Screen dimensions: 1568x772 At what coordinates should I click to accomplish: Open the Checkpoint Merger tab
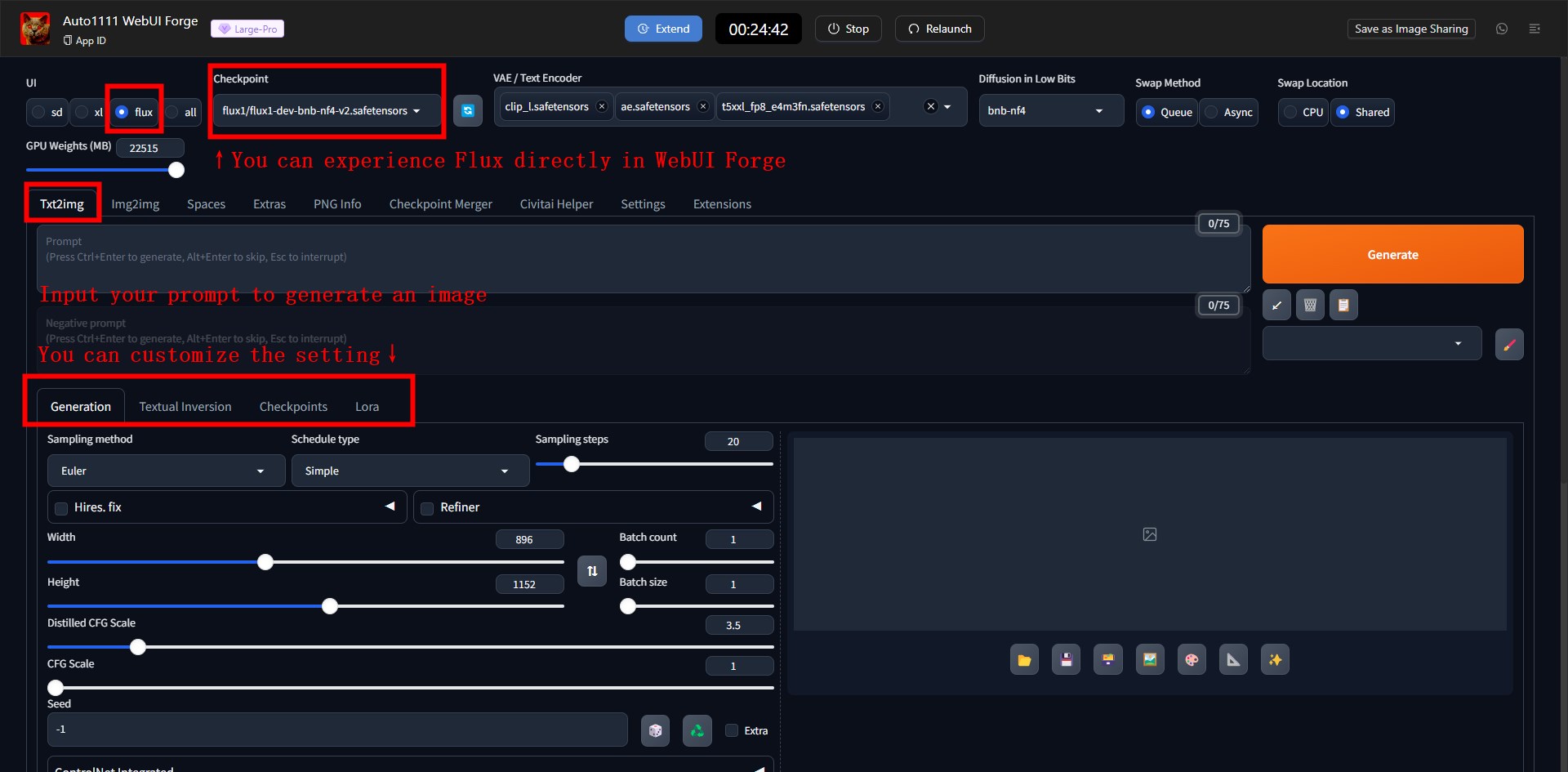pyautogui.click(x=441, y=203)
